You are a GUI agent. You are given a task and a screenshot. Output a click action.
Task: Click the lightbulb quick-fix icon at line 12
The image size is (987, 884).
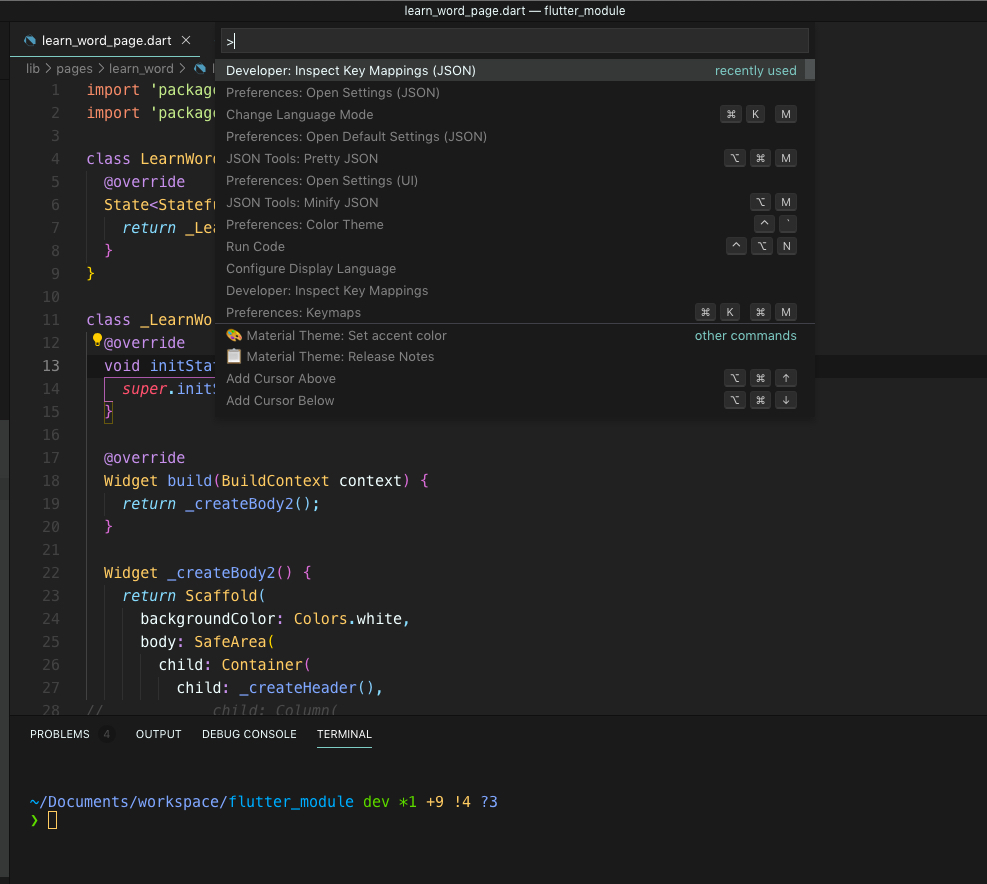(97, 340)
